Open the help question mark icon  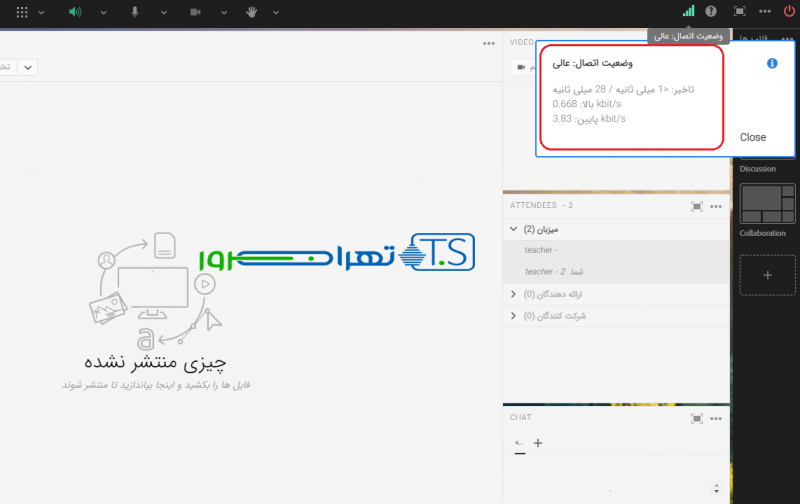point(711,12)
